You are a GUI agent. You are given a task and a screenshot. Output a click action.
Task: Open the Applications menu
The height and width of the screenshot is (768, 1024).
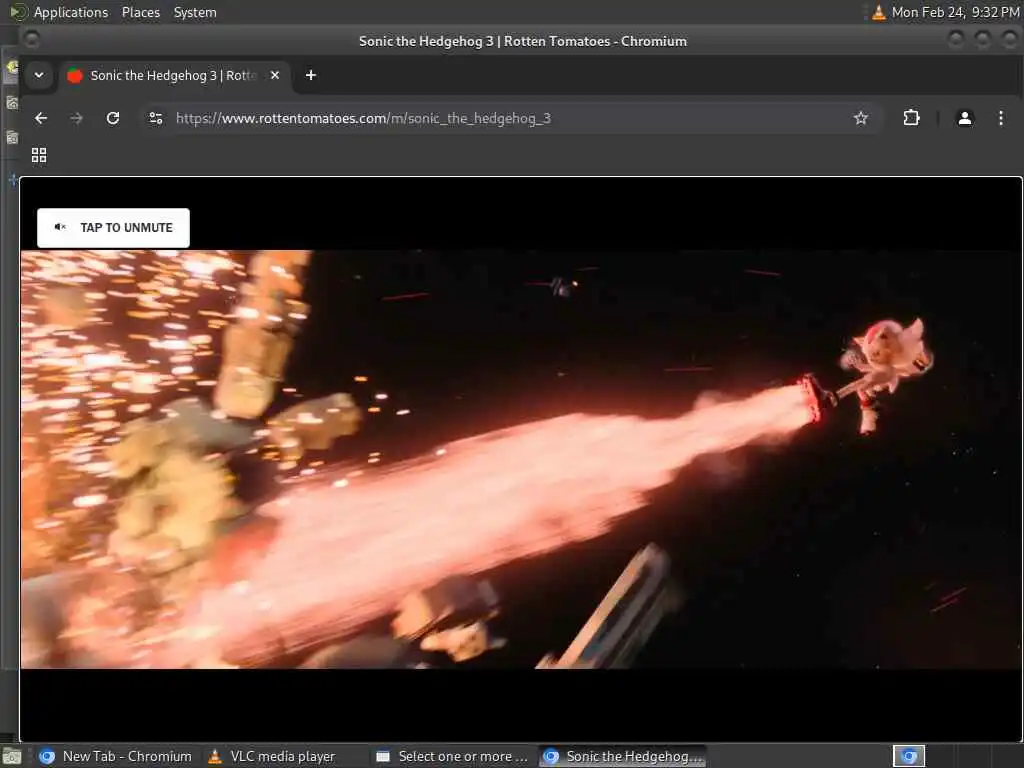71,12
